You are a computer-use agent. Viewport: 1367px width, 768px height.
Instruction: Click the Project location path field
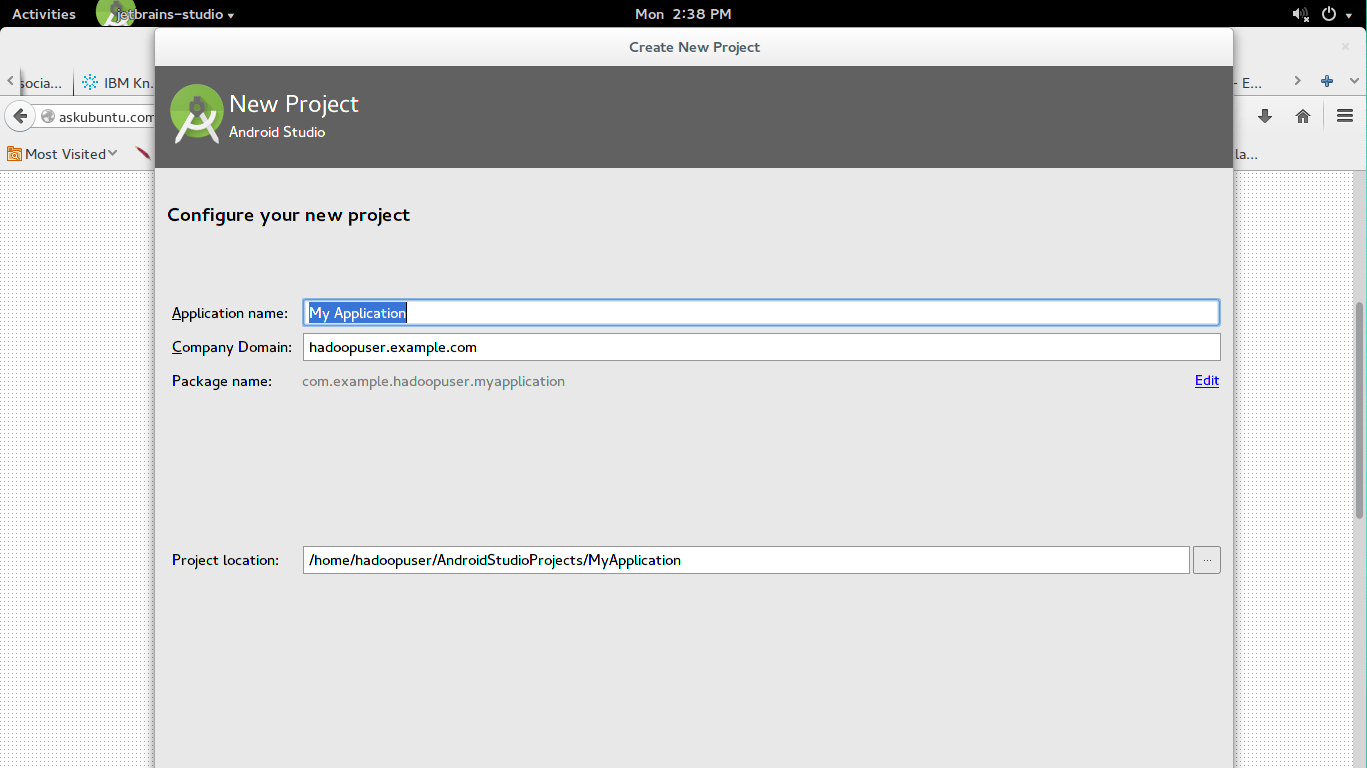coord(746,560)
